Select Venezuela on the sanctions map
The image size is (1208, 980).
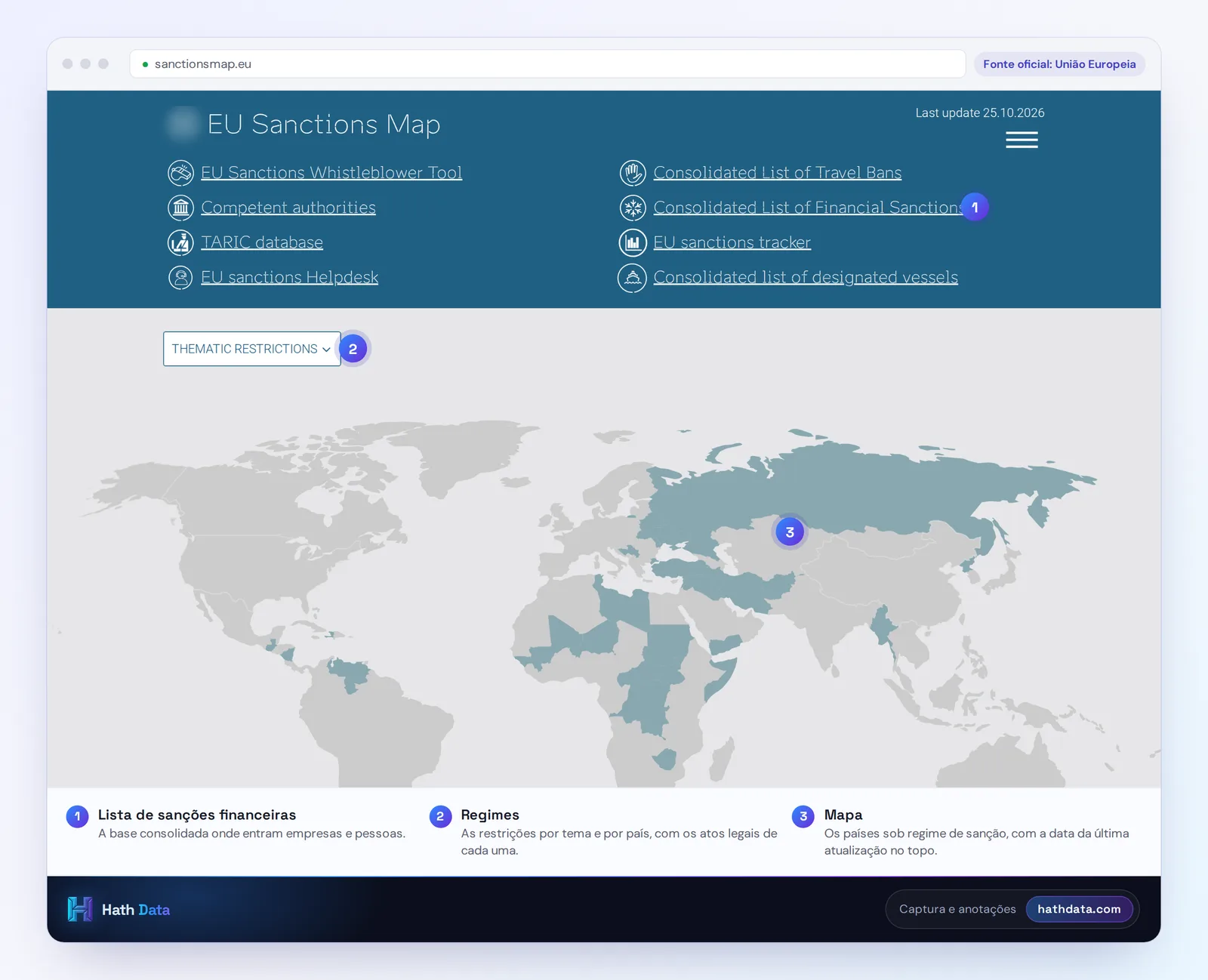point(349,673)
